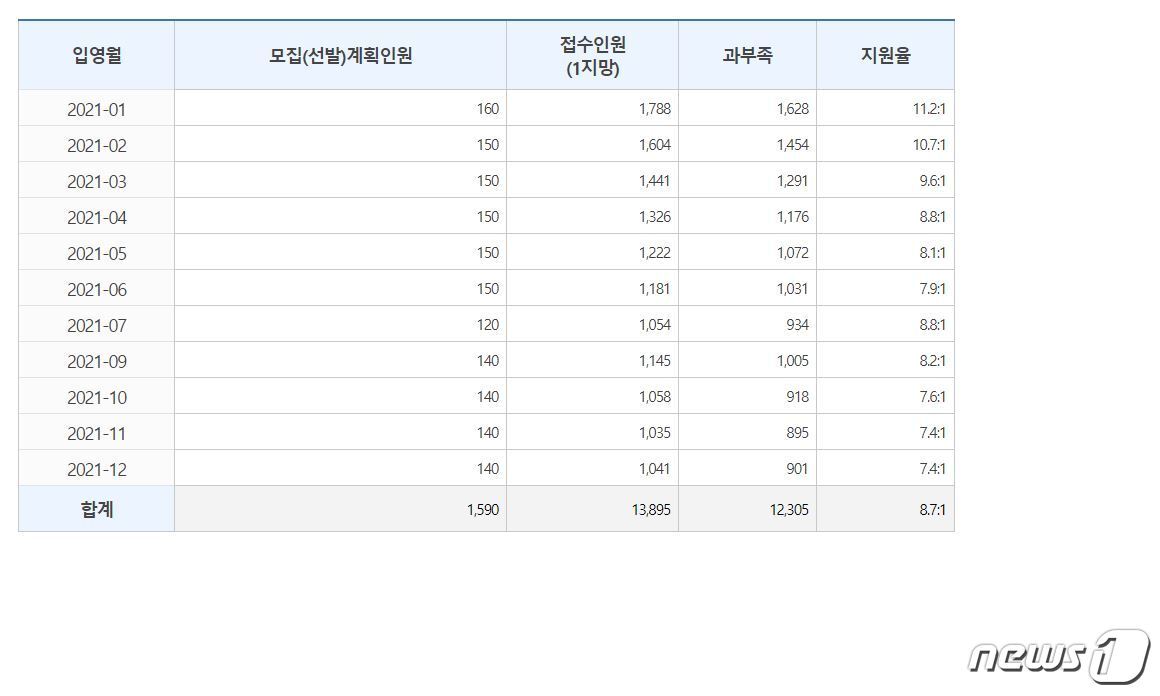Select the overall 8.7:1 ratio cell

point(930,510)
